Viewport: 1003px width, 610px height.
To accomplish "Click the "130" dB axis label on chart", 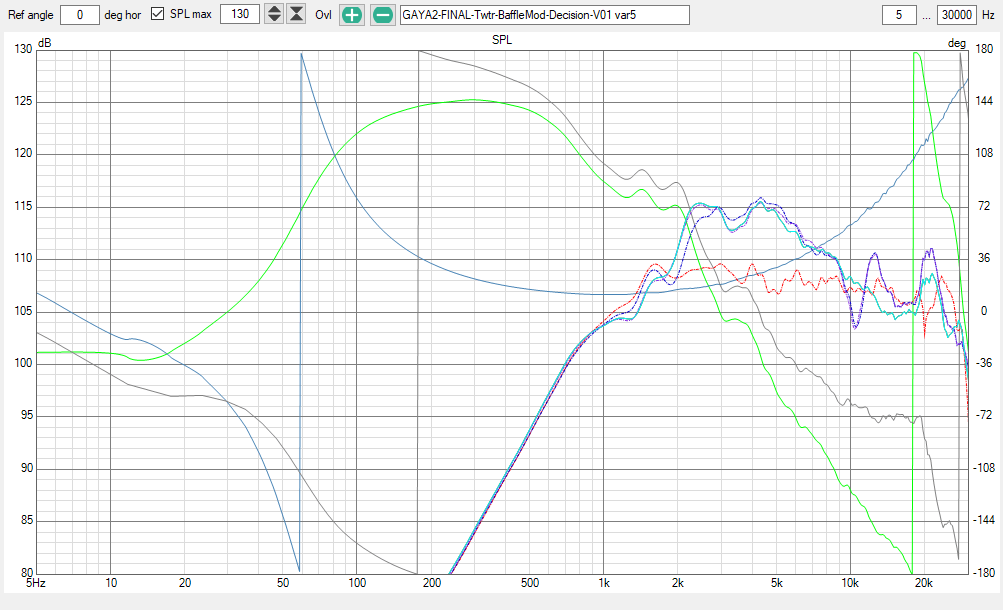I will click(x=24, y=49).
